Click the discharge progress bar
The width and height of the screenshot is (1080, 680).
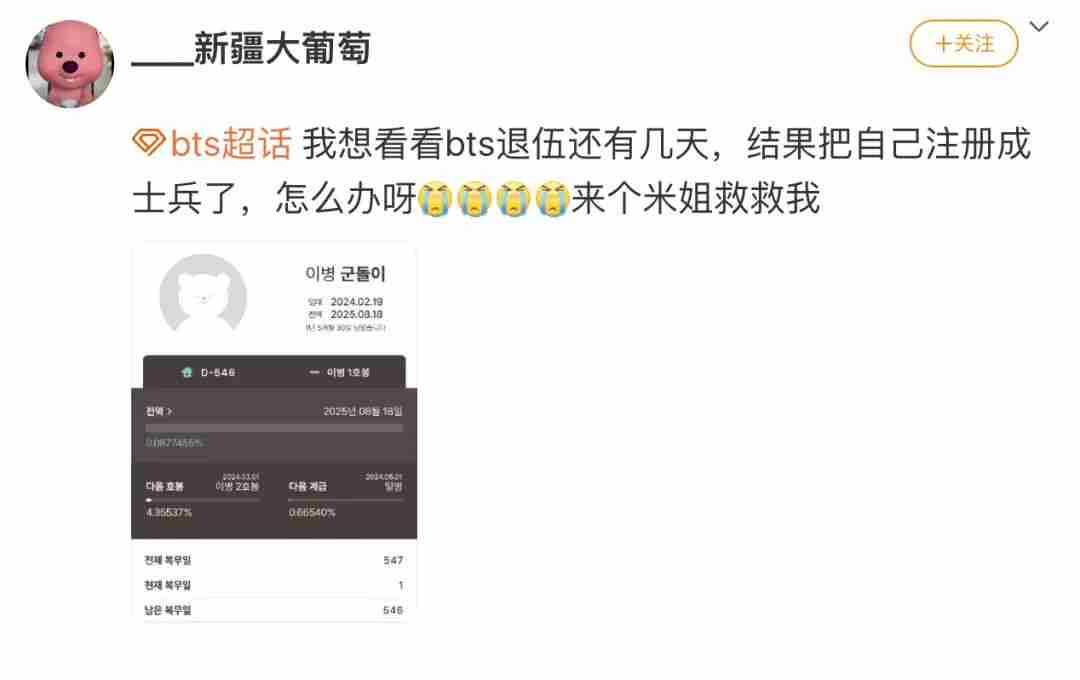274,428
